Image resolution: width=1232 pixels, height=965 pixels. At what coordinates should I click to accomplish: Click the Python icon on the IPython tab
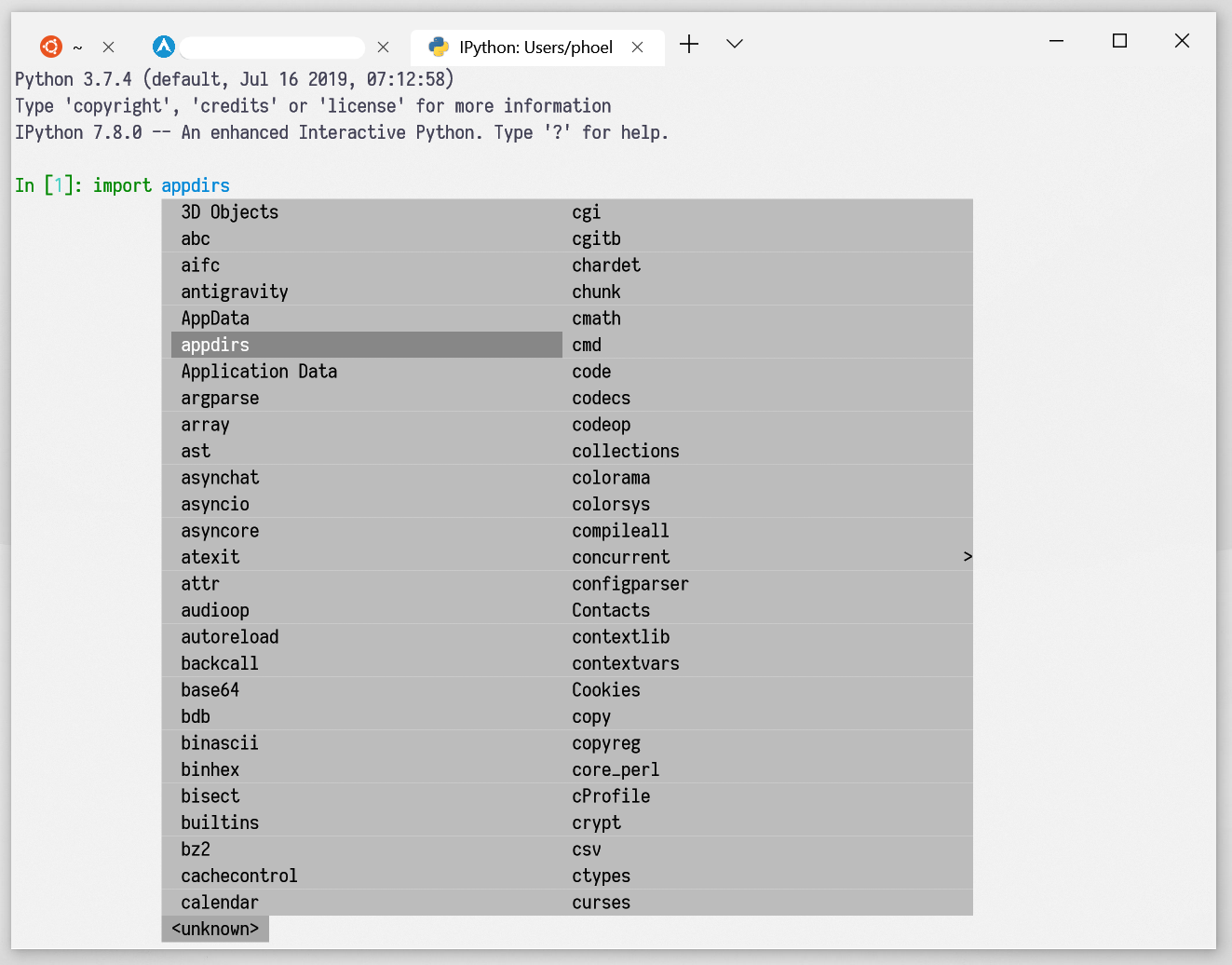pyautogui.click(x=437, y=48)
